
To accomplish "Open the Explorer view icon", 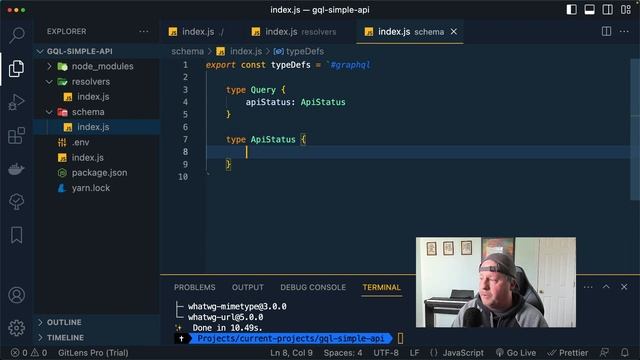I will 17,69.
